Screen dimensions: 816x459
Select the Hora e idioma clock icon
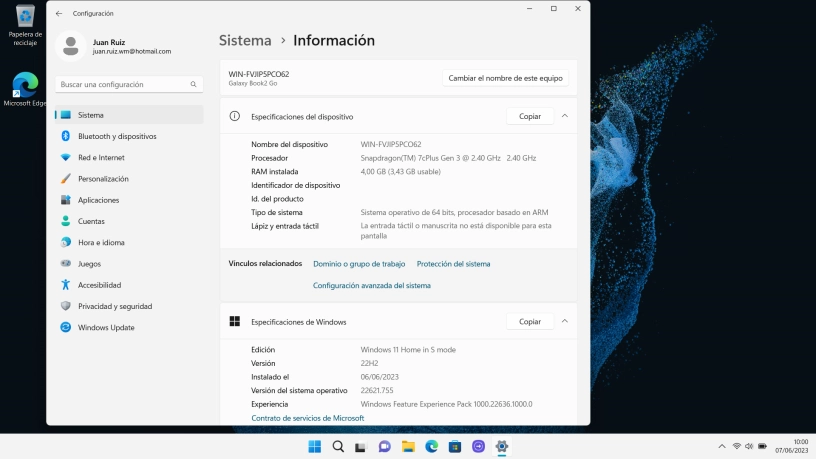66,243
